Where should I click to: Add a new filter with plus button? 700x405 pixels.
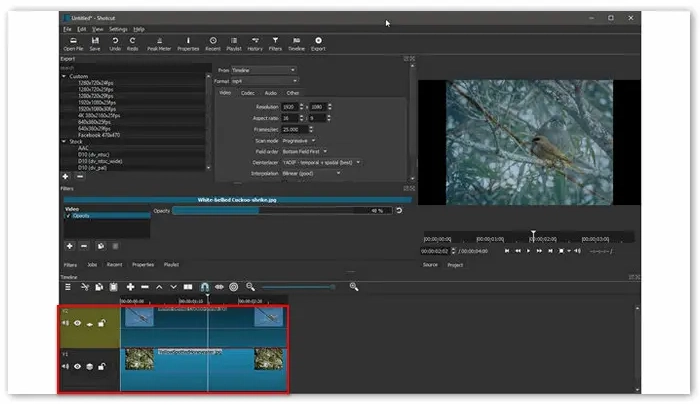tap(70, 246)
